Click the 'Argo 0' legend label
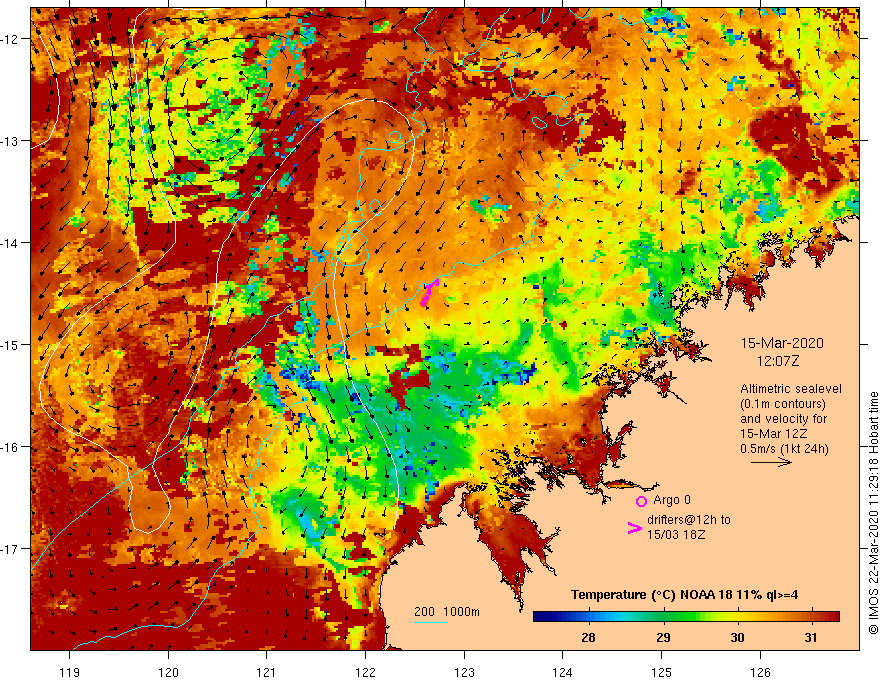The width and height of the screenshot is (880, 680). pyautogui.click(x=672, y=500)
